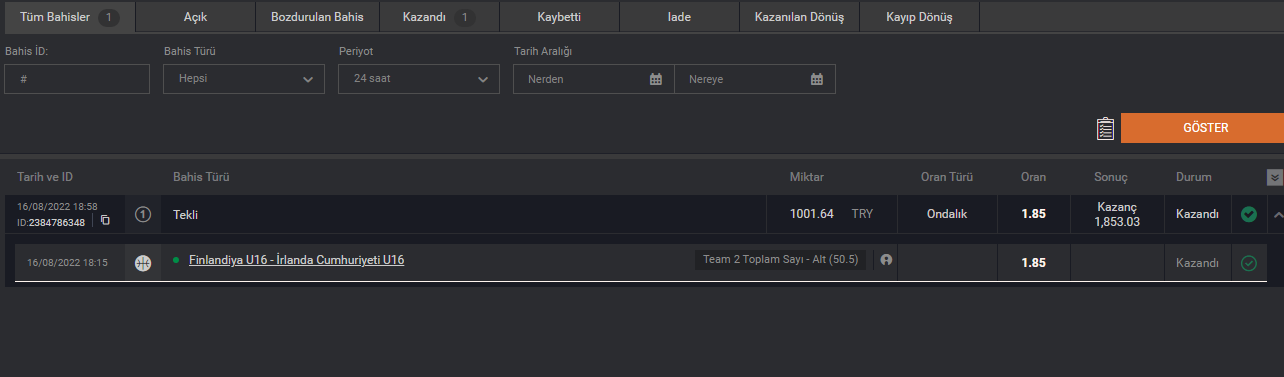
Task: Click the circled 1 bet count icon
Action: pyautogui.click(x=143, y=214)
